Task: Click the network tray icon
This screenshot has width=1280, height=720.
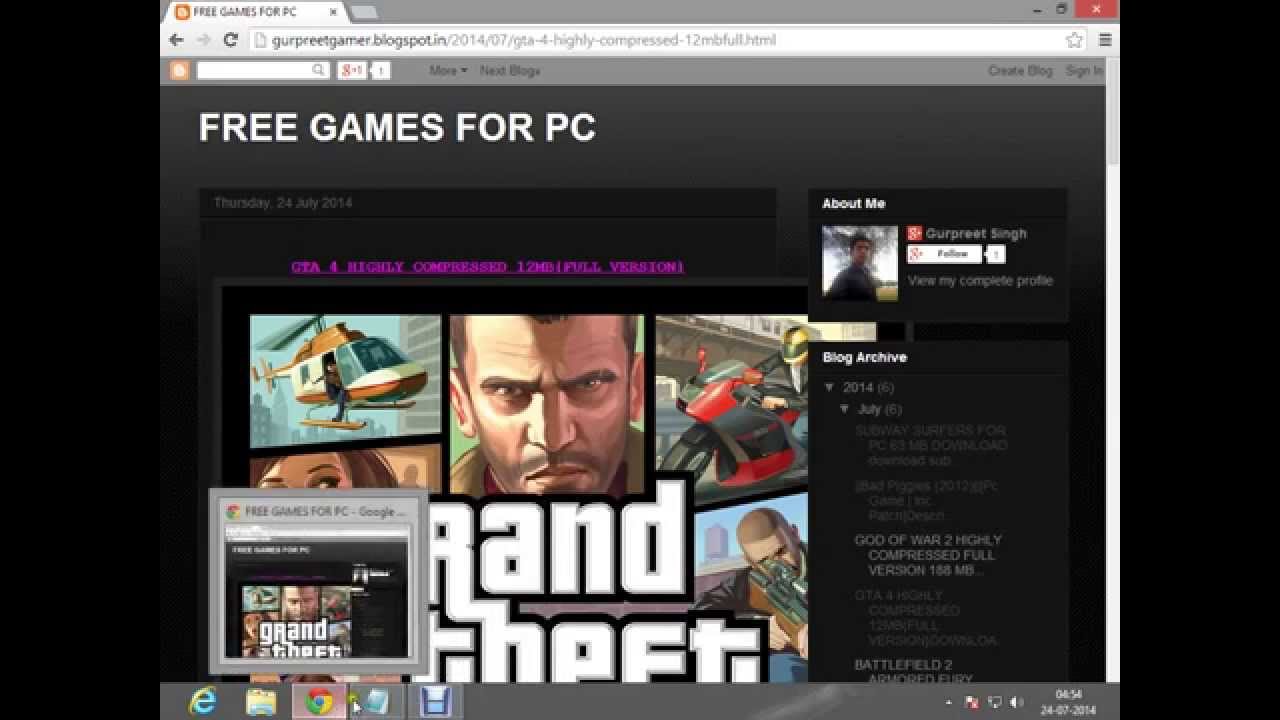Action: pyautogui.click(x=994, y=703)
